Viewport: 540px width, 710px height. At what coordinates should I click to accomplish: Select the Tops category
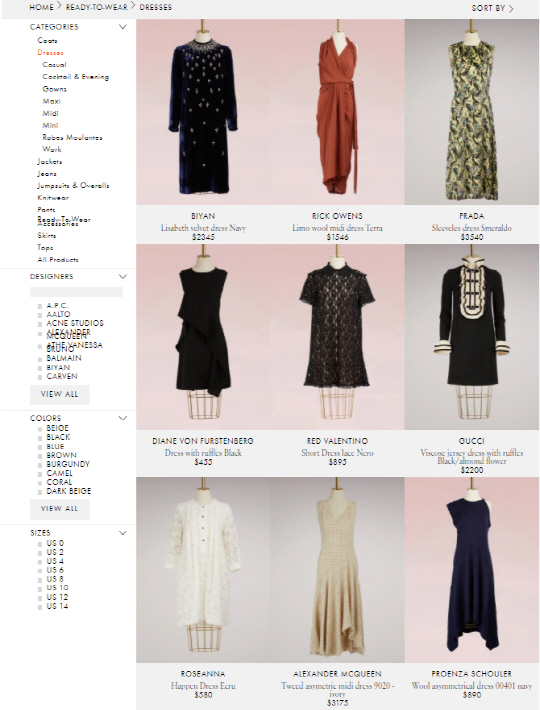coord(45,247)
